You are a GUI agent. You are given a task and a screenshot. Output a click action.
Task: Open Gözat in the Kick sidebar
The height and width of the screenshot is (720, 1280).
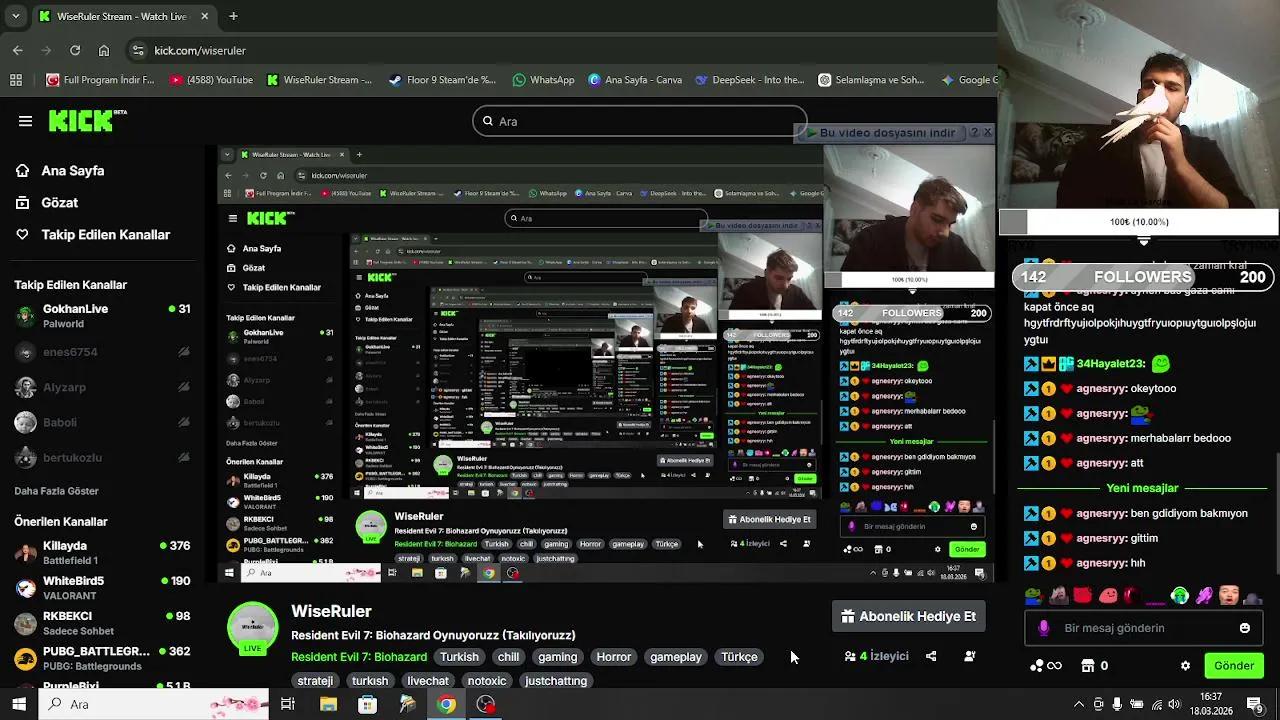59,203
